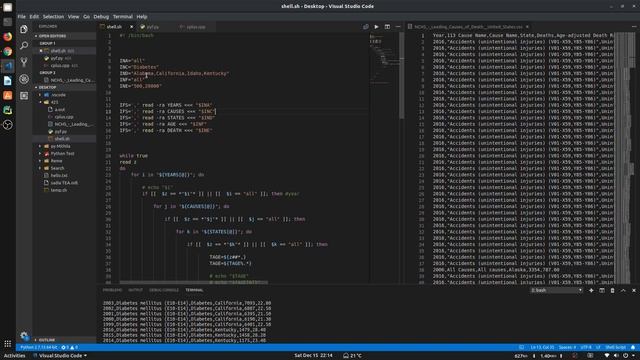The height and width of the screenshot is (360, 640).
Task: Click the clock showing Sat Dec 15
Action: tap(313, 356)
